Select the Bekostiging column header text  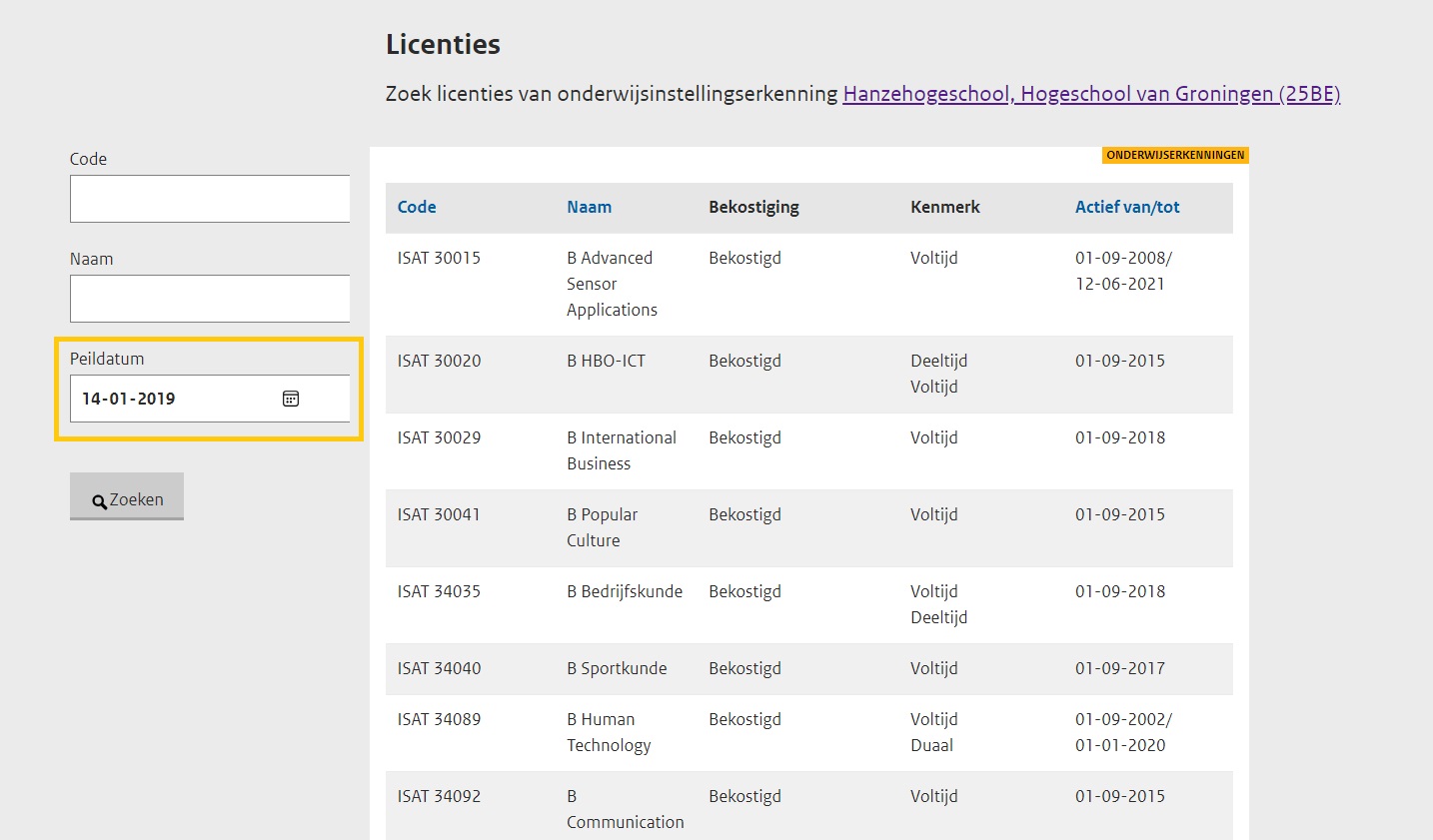click(753, 208)
